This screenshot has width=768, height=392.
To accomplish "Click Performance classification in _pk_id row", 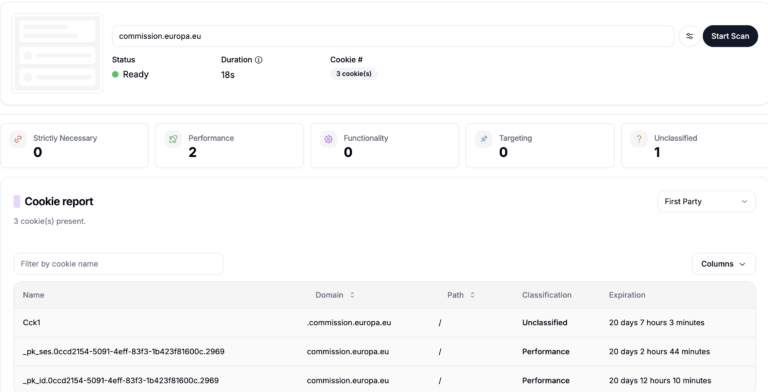I will 546,380.
